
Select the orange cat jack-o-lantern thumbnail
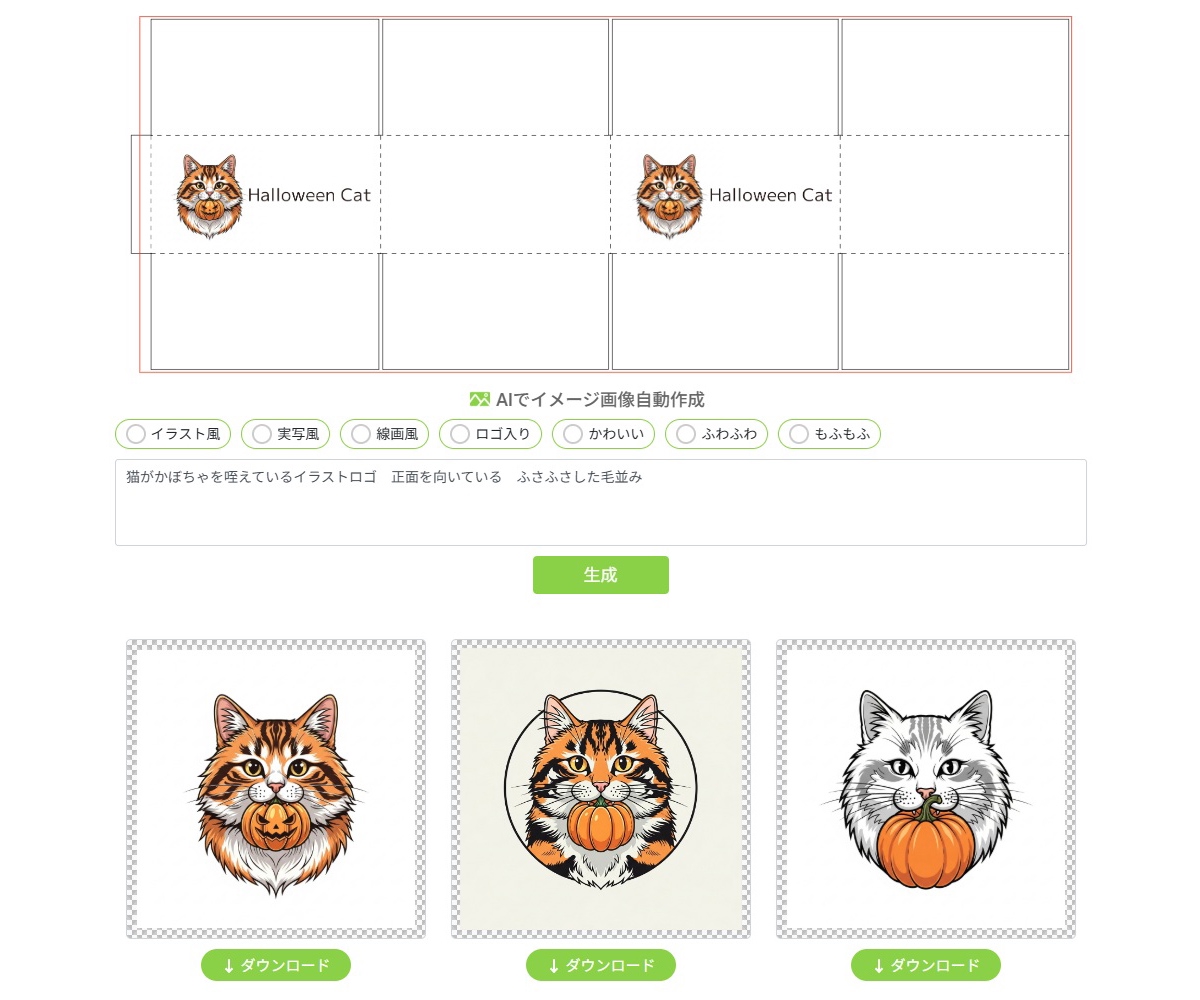[x=276, y=789]
